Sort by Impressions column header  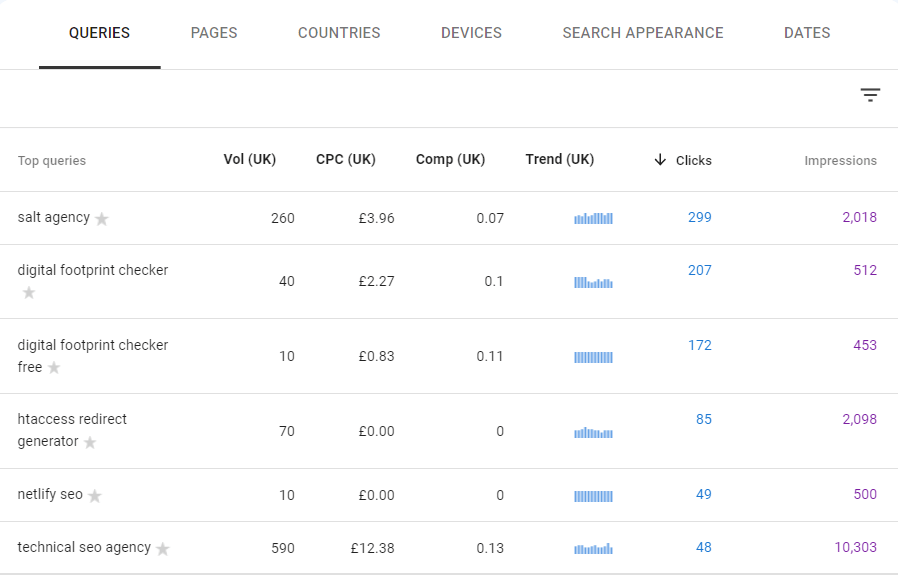[840, 160]
